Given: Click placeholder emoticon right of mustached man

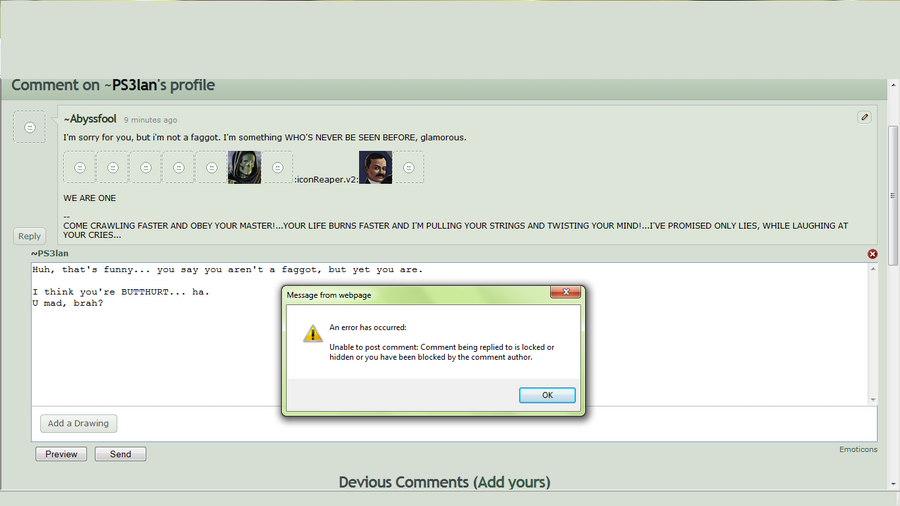Looking at the screenshot, I should pyautogui.click(x=408, y=168).
